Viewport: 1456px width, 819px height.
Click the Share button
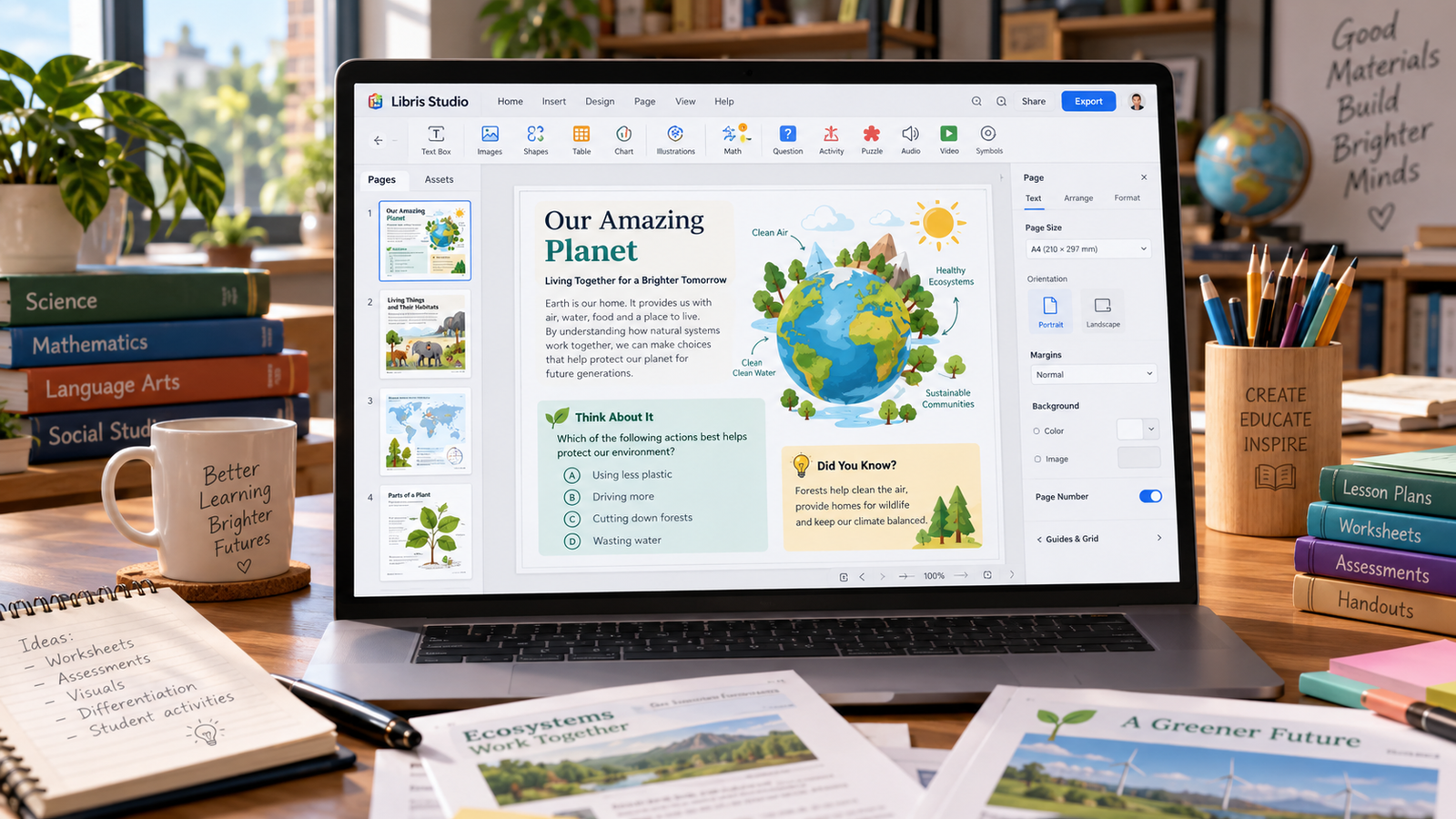1034,101
